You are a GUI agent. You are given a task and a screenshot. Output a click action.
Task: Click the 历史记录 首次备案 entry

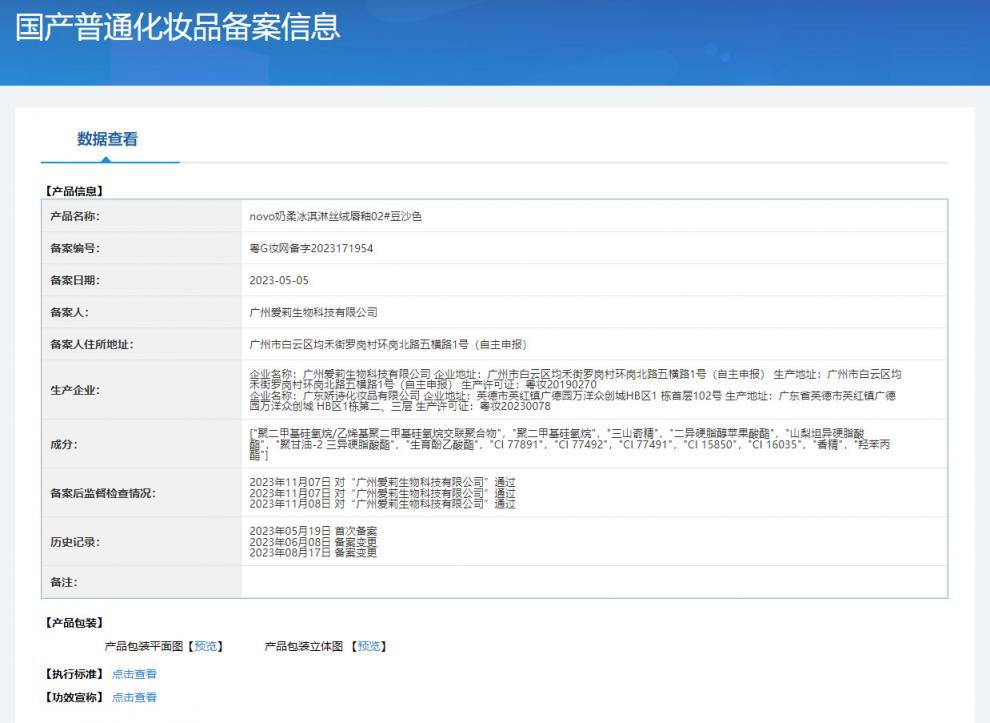tap(313, 531)
